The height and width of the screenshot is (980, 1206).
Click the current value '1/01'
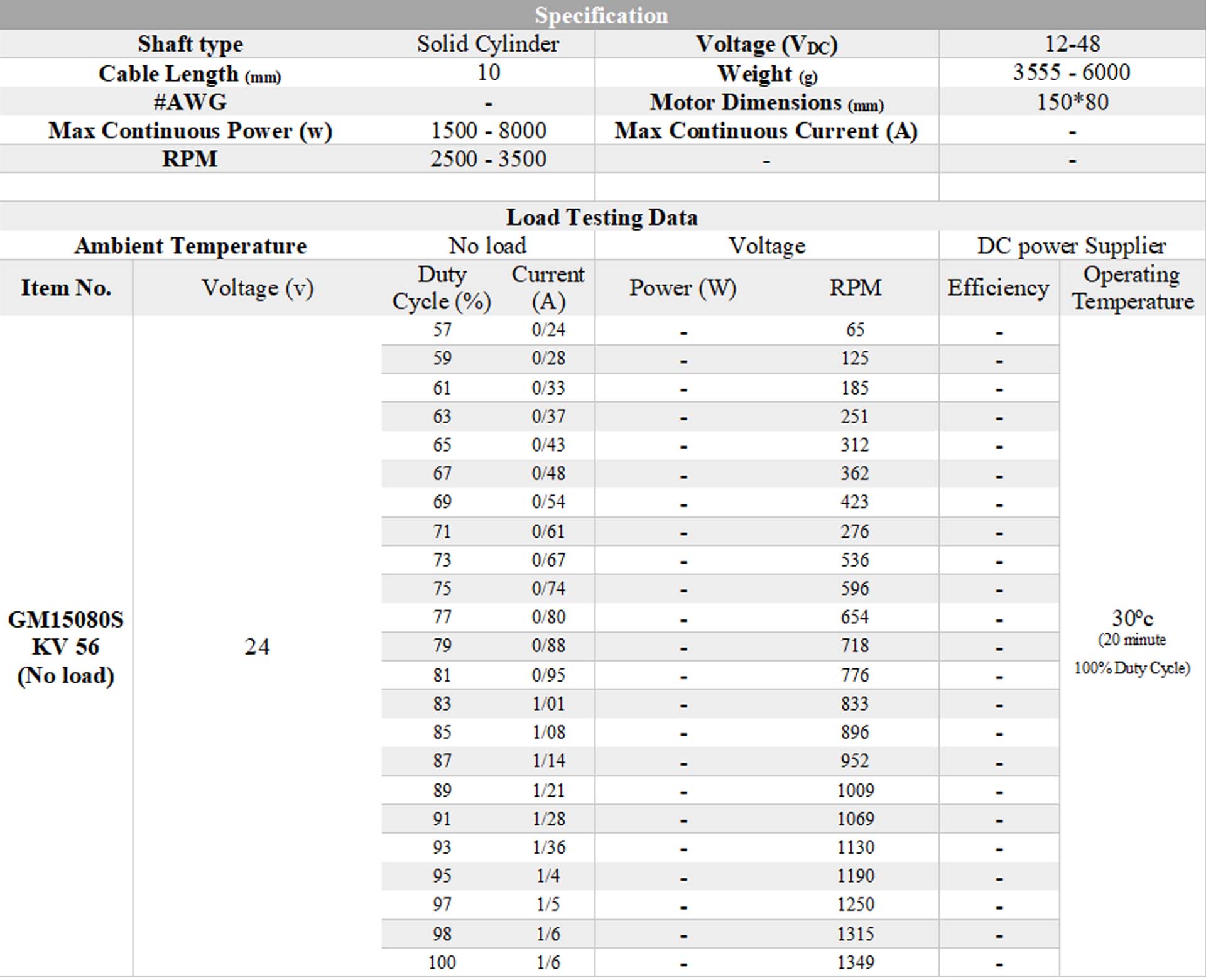pyautogui.click(x=548, y=703)
